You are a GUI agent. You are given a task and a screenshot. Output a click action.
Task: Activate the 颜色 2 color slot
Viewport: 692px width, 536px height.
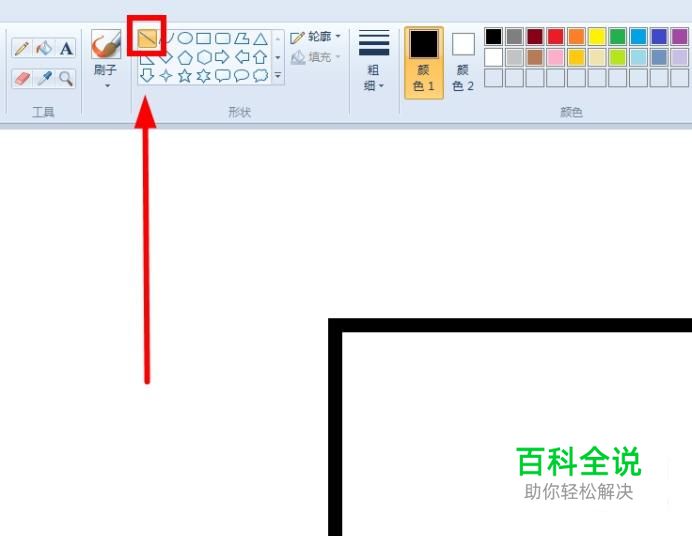click(x=463, y=63)
